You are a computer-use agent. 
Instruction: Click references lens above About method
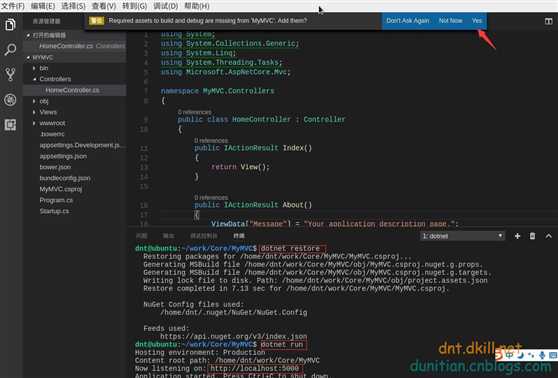[x=211, y=198]
